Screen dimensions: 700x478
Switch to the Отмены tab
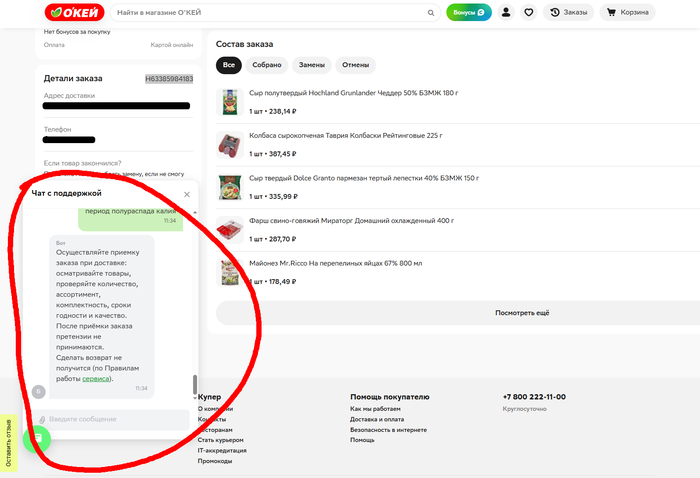coord(356,65)
